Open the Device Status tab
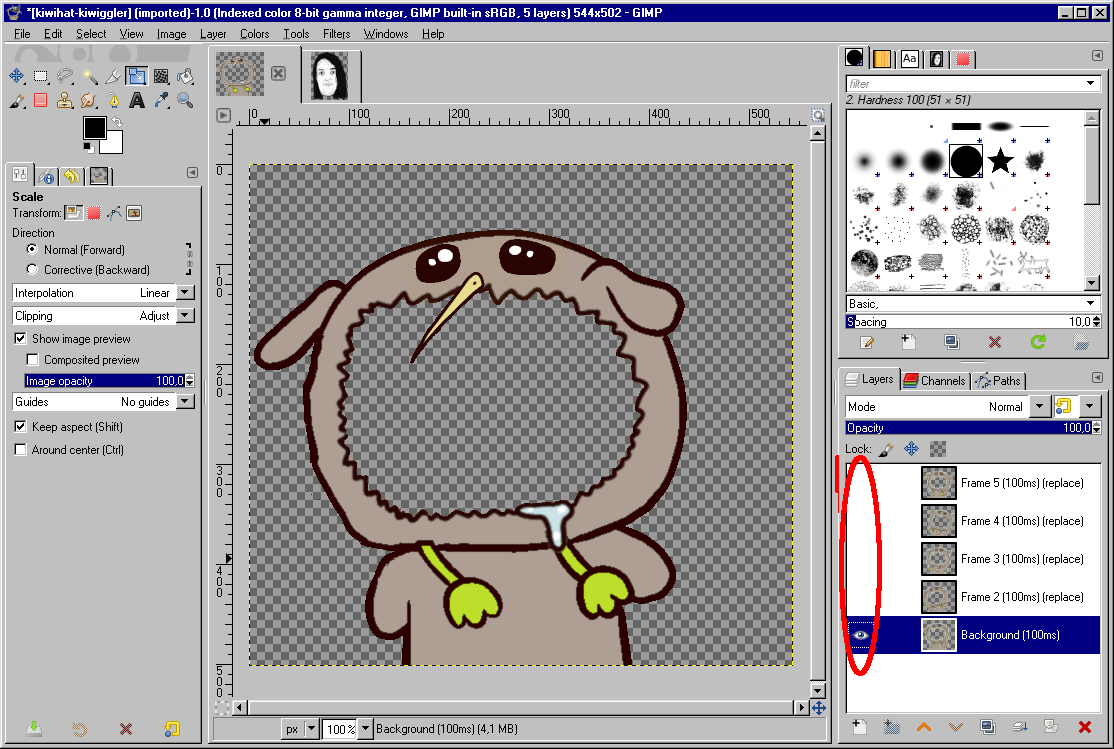This screenshot has width=1114, height=749. pos(47,176)
